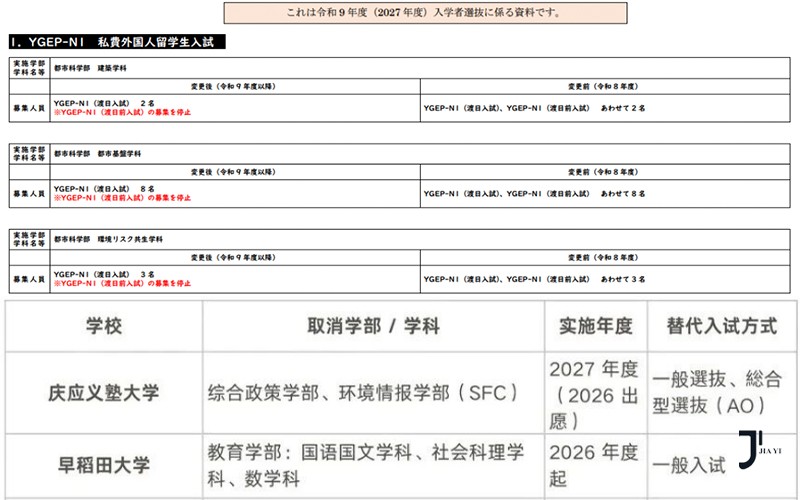
Task: Select the heading 'YGEP-NI 私費外国人留学生入試'
Action: click(x=117, y=42)
